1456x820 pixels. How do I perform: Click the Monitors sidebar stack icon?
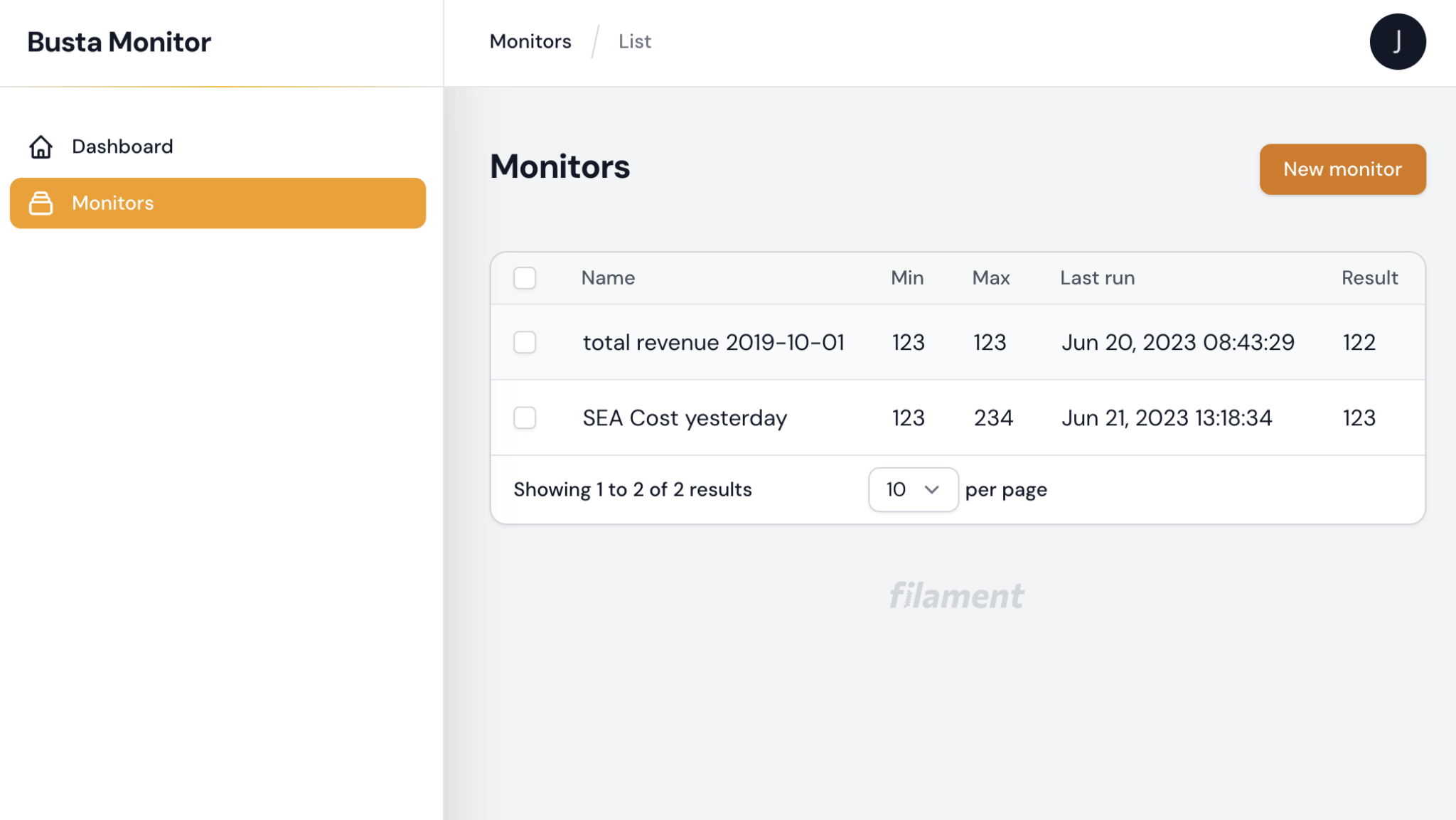tap(41, 203)
